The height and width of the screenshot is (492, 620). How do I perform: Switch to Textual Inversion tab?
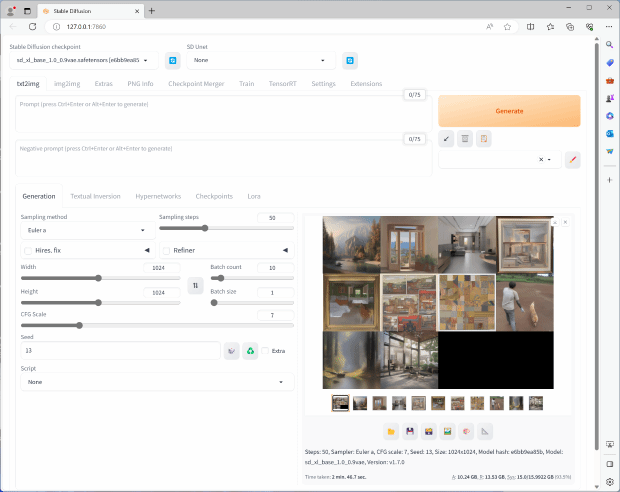pos(95,196)
